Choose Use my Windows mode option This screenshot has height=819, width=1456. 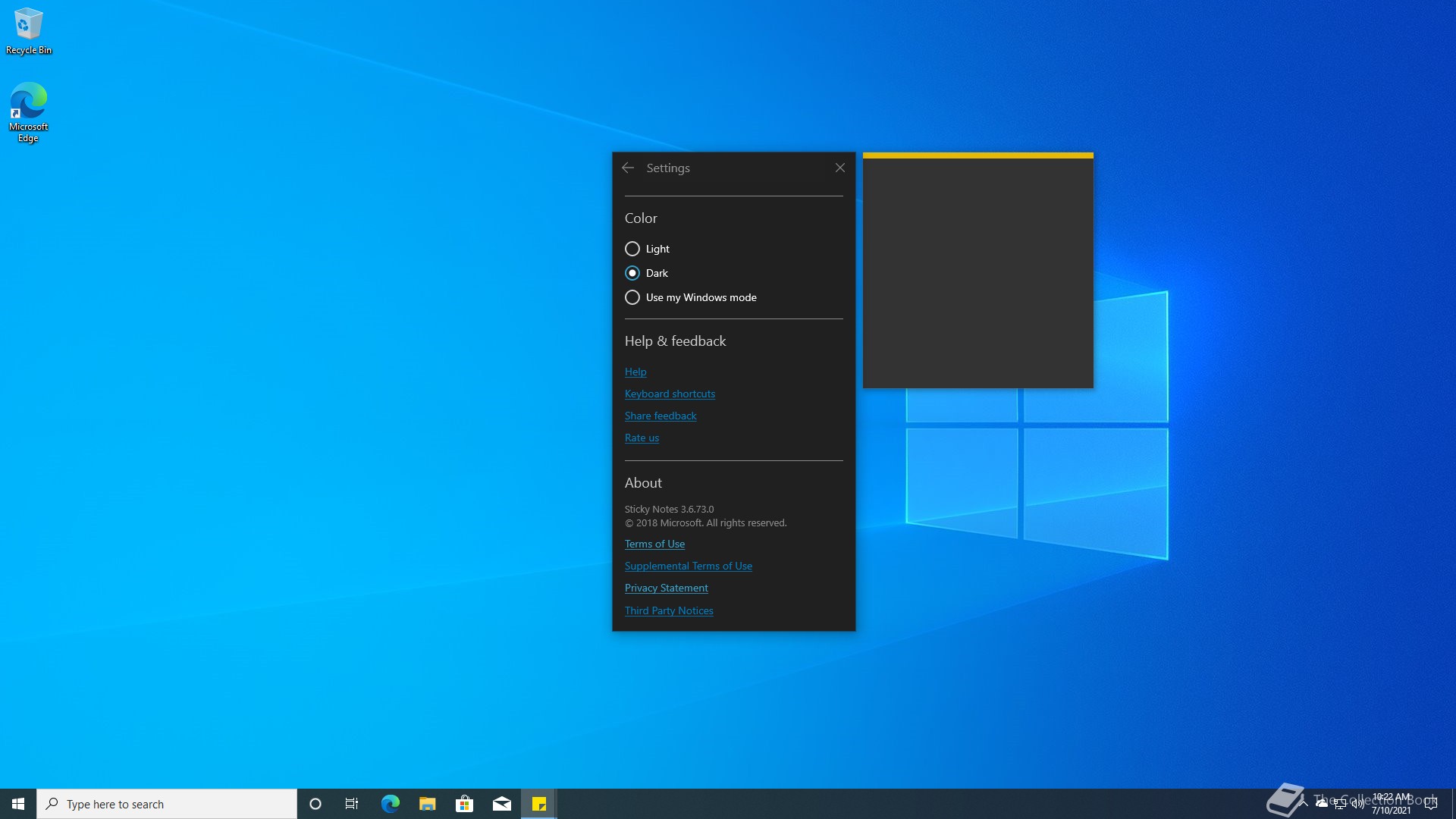690,297
